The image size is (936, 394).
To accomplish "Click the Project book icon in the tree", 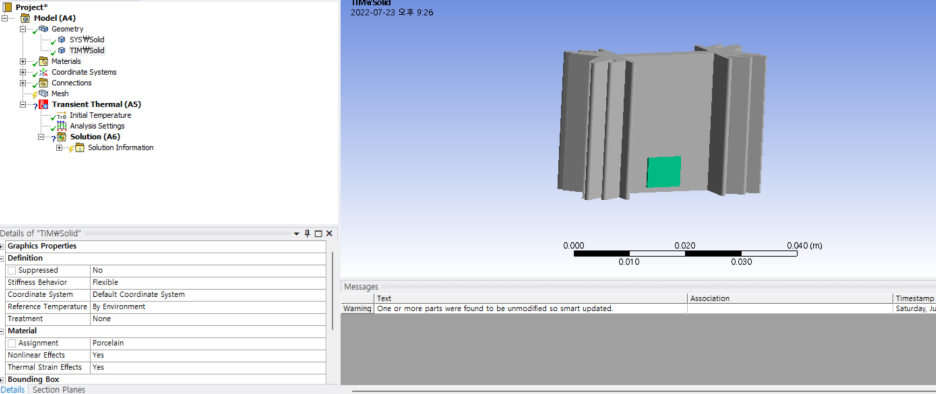I will [x=8, y=7].
